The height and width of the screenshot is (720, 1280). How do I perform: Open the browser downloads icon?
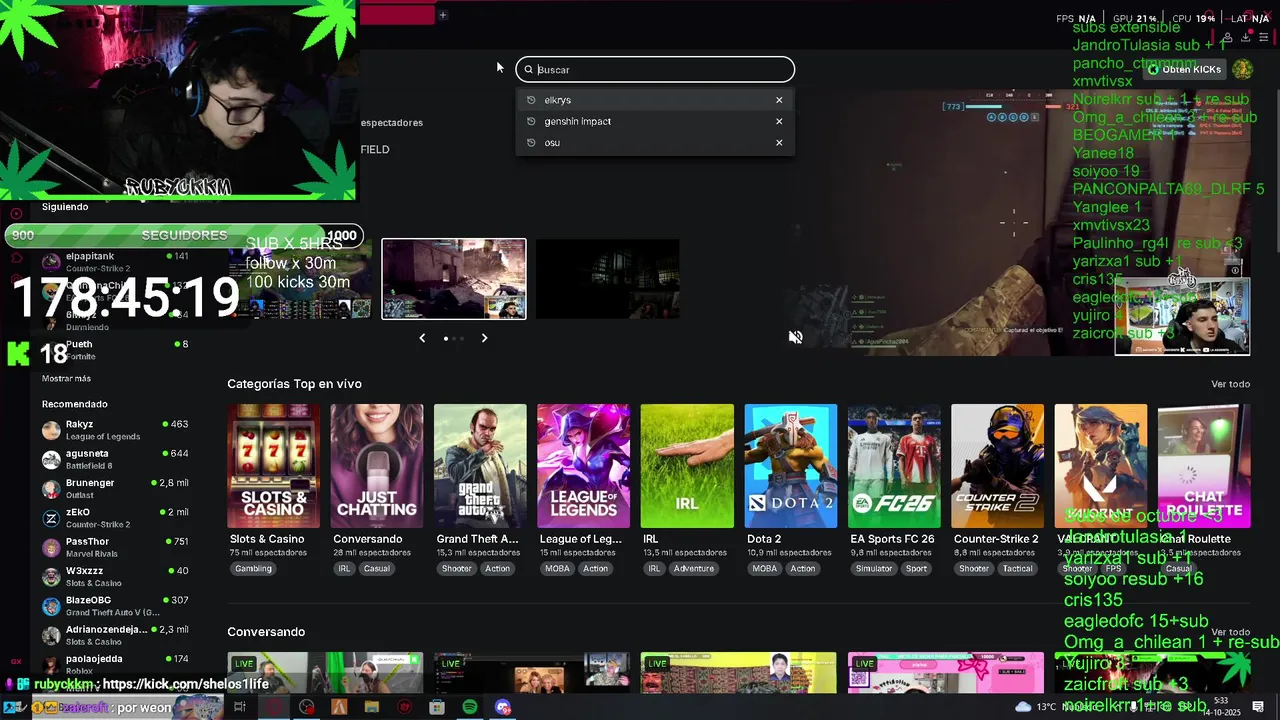tap(1246, 37)
